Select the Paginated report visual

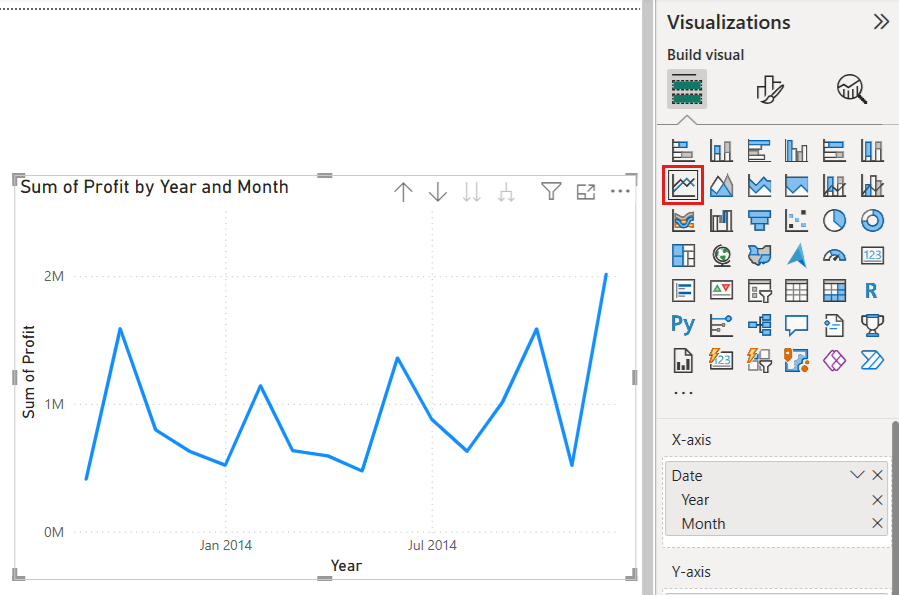coord(683,360)
